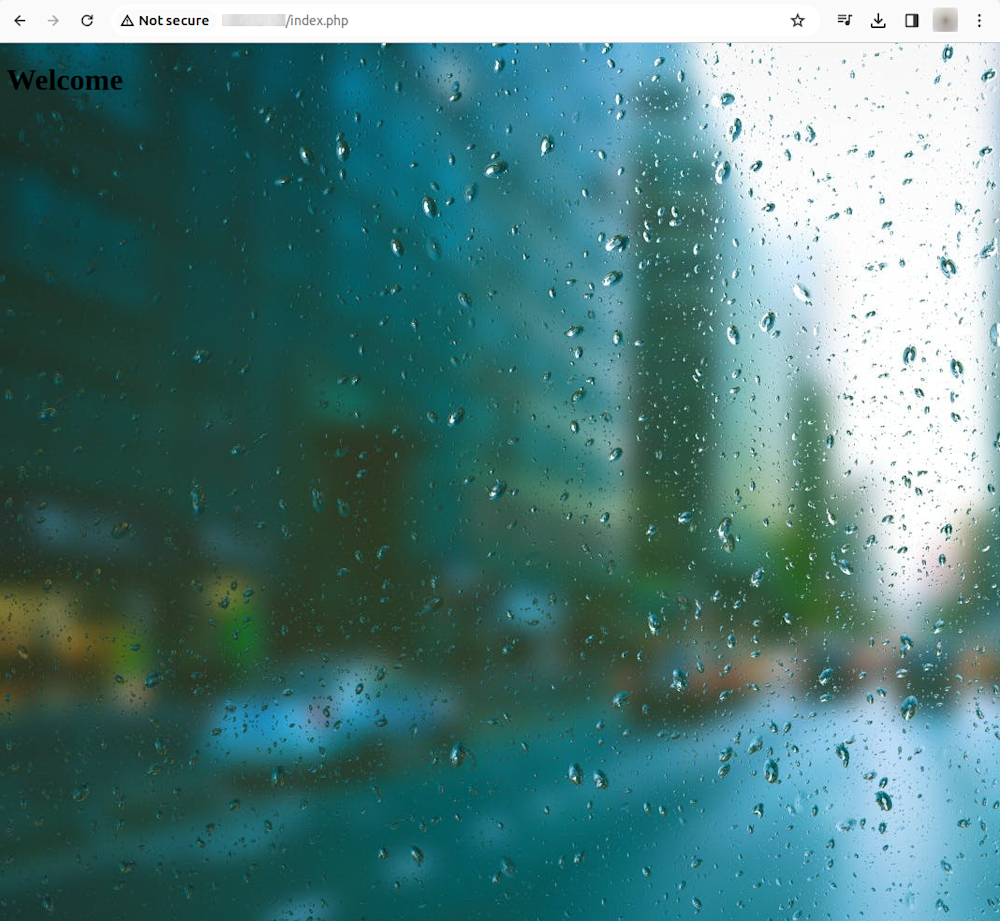The width and height of the screenshot is (1000, 921).
Task: View site info via Not secure label
Action: [173, 21]
